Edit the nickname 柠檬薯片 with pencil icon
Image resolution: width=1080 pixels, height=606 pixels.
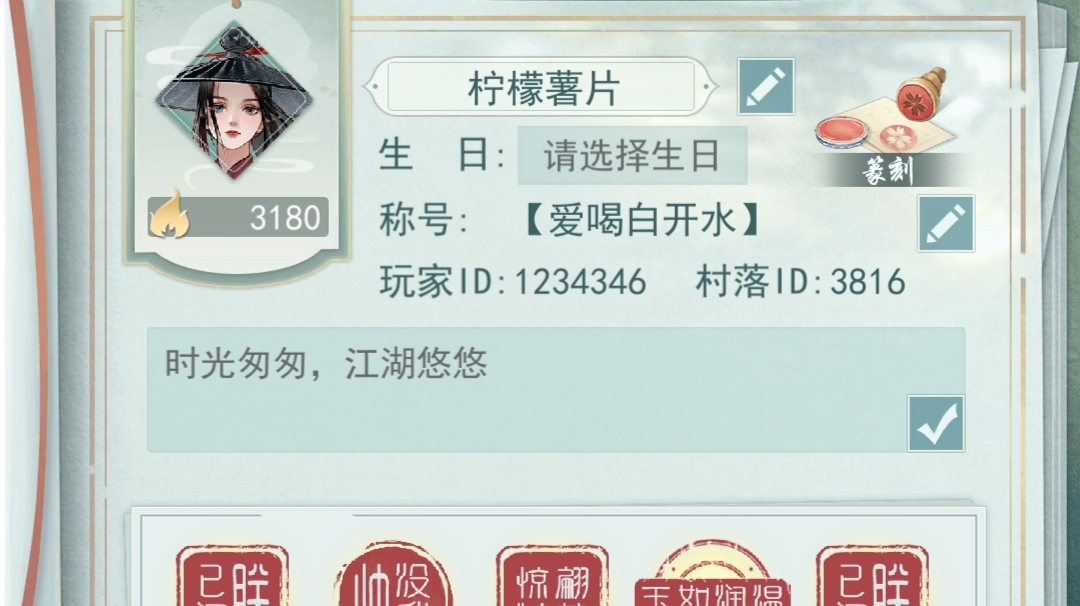point(766,87)
